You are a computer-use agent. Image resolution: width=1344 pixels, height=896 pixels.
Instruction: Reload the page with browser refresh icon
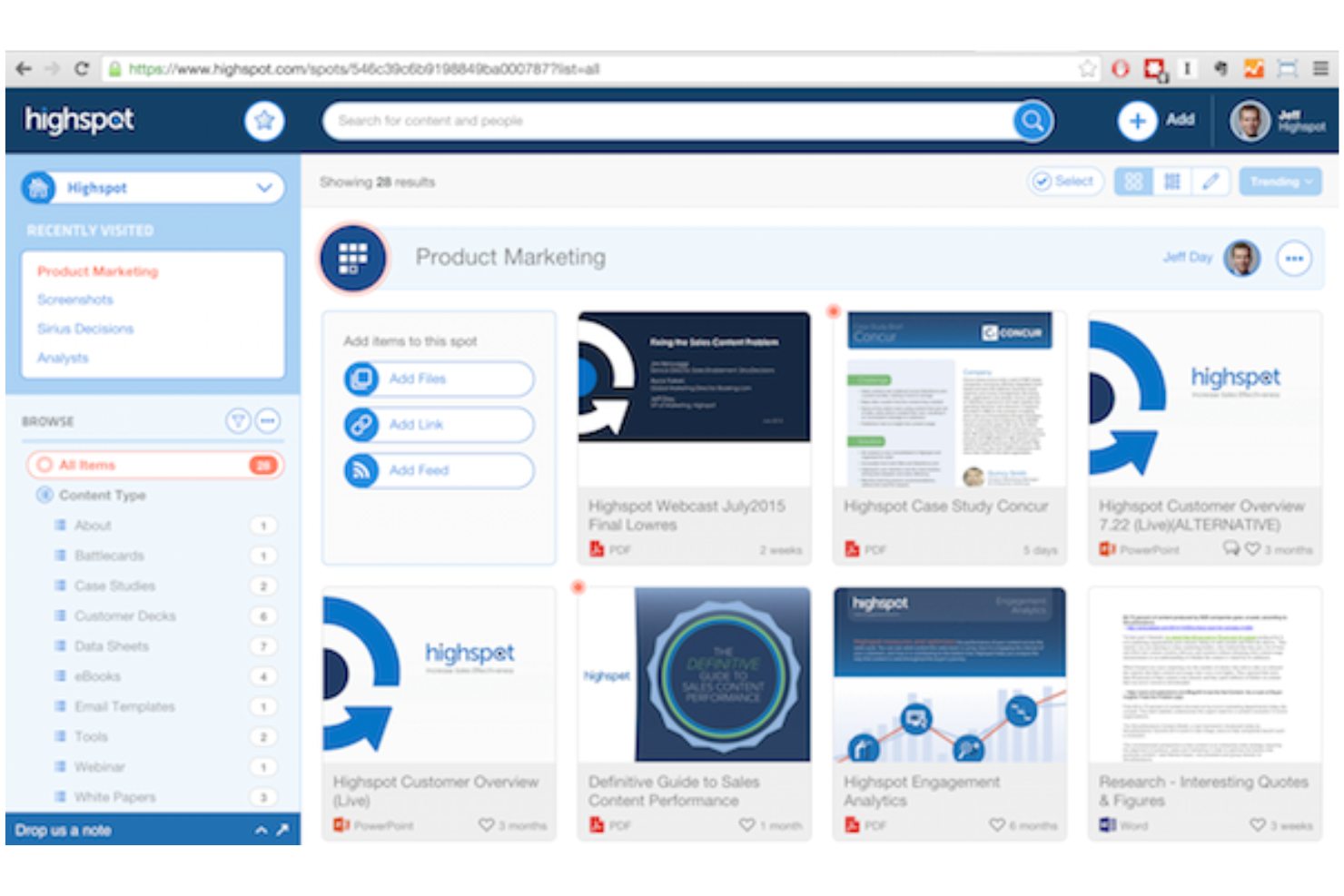point(82,69)
